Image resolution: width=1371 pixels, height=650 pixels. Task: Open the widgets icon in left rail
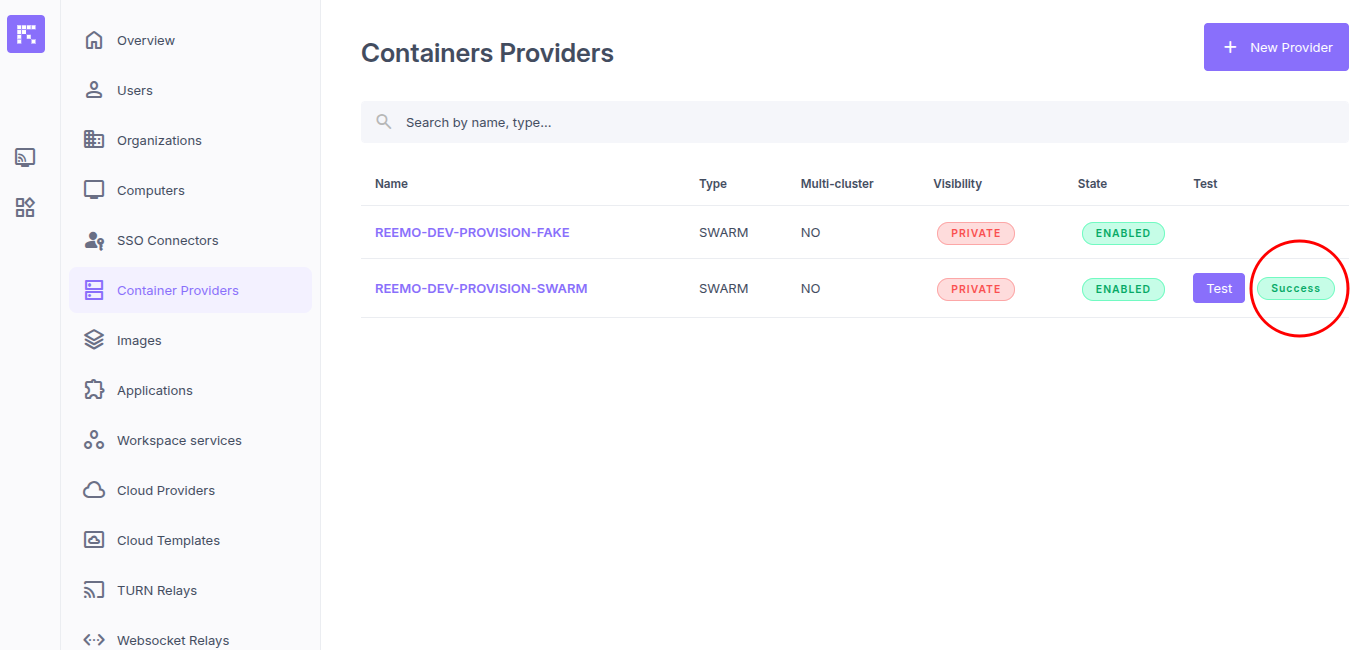coord(25,207)
